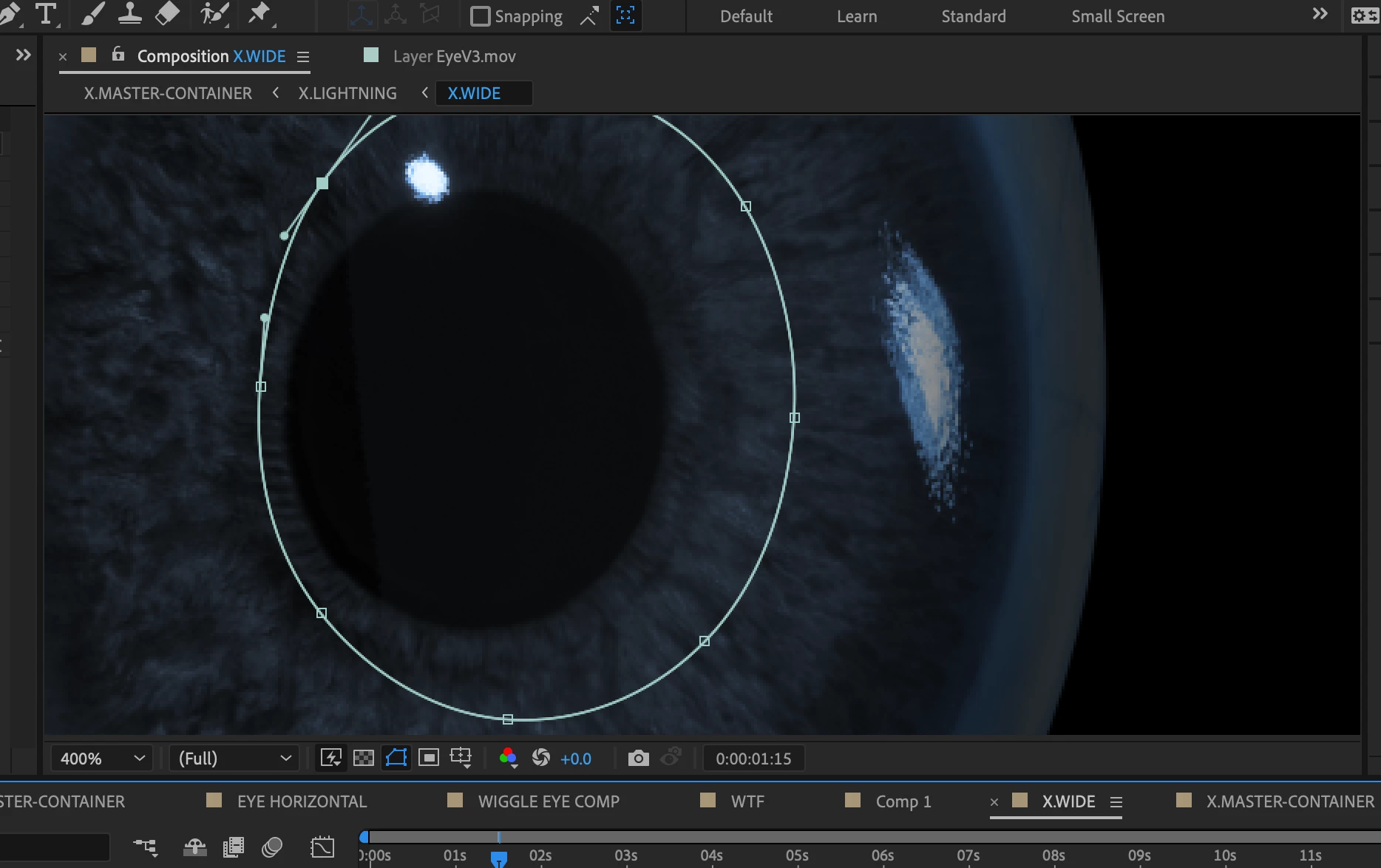
Task: Select the Roto Brush tool
Action: pyautogui.click(x=214, y=13)
